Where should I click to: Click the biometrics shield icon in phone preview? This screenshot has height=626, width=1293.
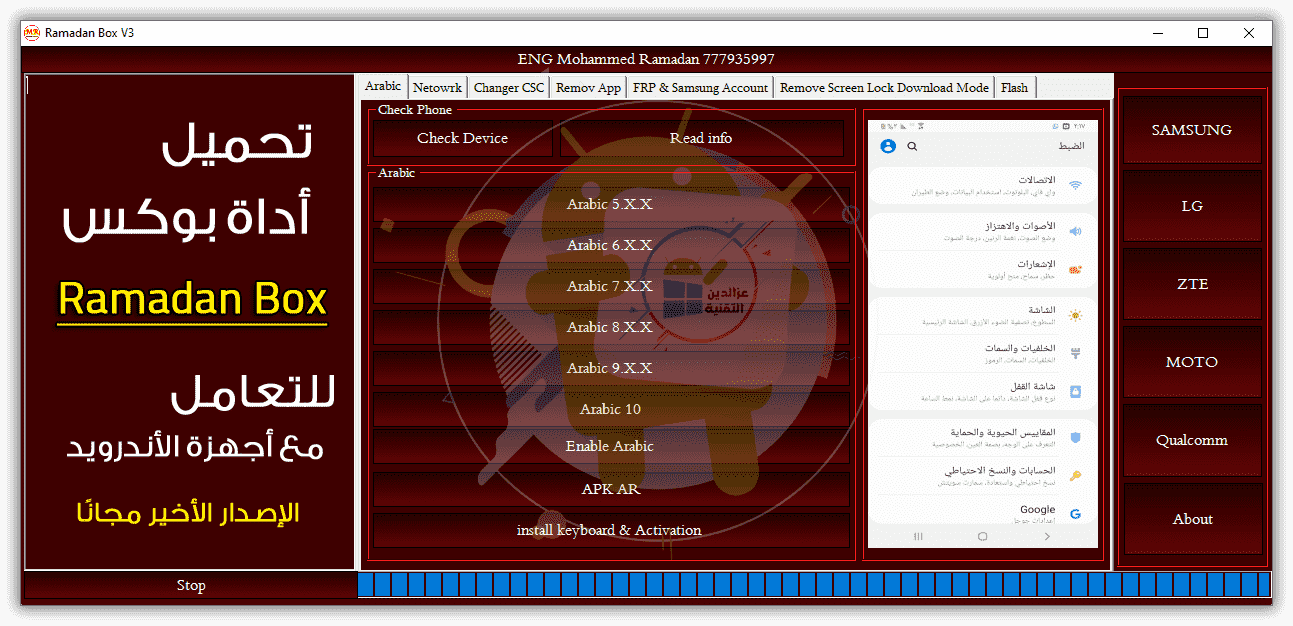(1075, 437)
